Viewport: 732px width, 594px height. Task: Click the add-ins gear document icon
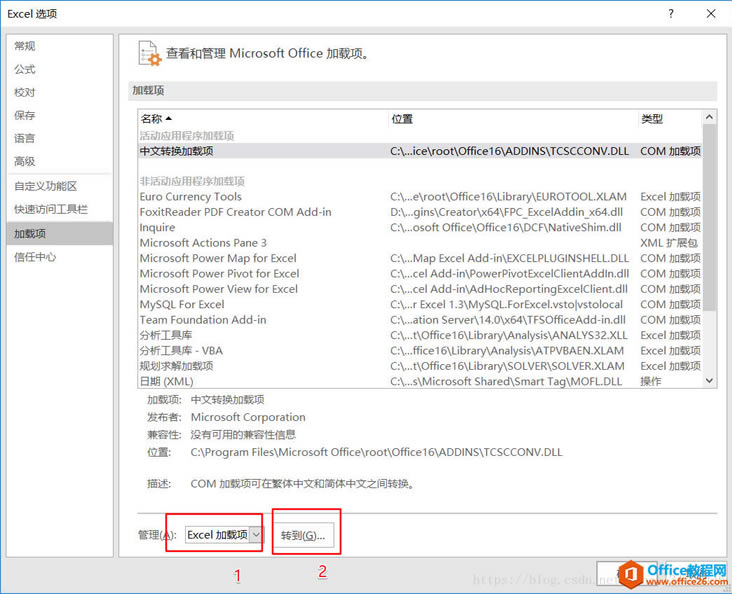[149, 53]
